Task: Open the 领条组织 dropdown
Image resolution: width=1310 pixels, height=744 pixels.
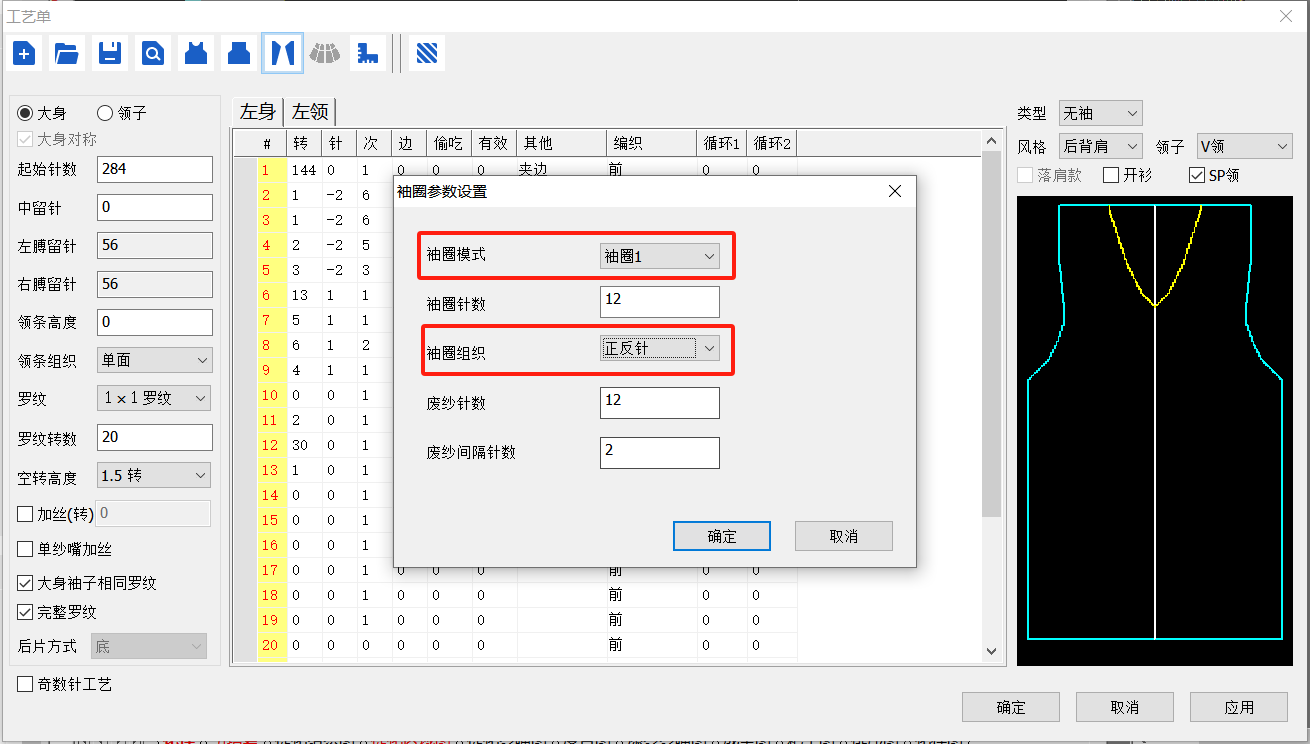Action: point(154,360)
